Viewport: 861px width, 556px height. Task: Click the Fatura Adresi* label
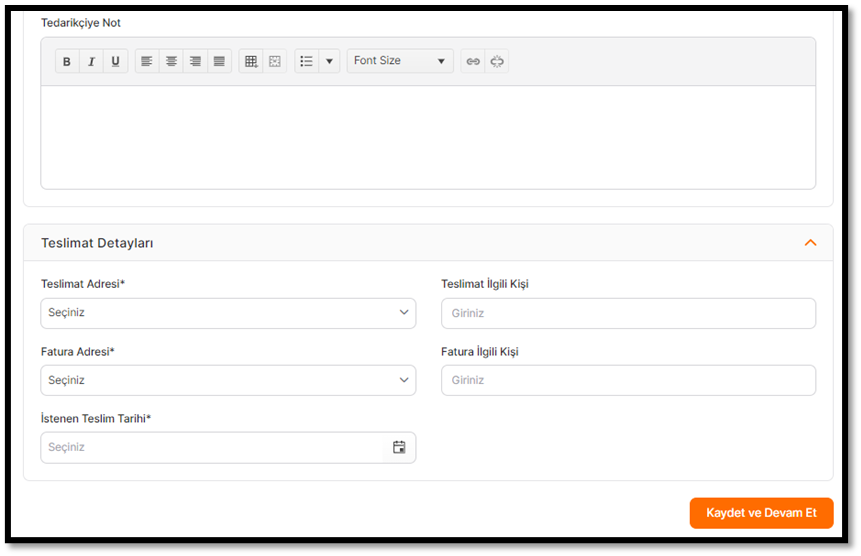[77, 351]
